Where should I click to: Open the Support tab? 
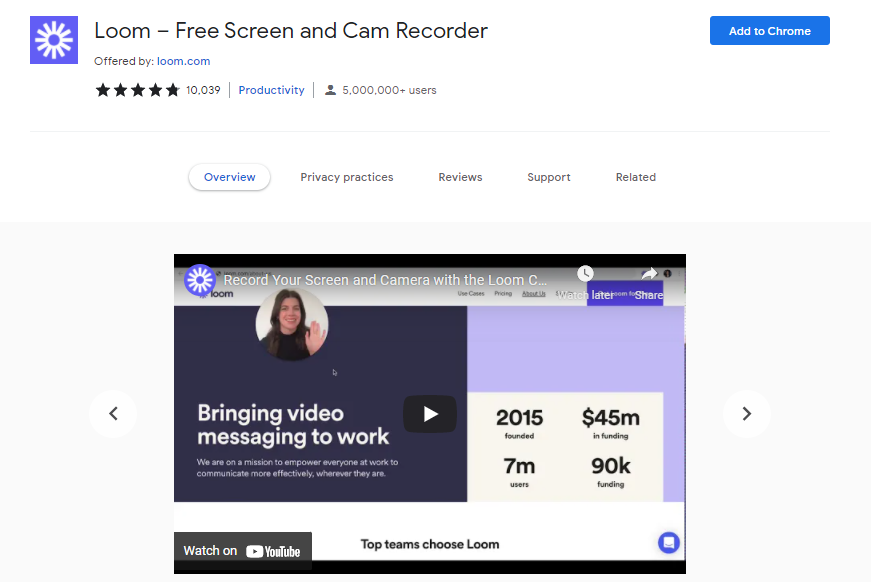549,177
